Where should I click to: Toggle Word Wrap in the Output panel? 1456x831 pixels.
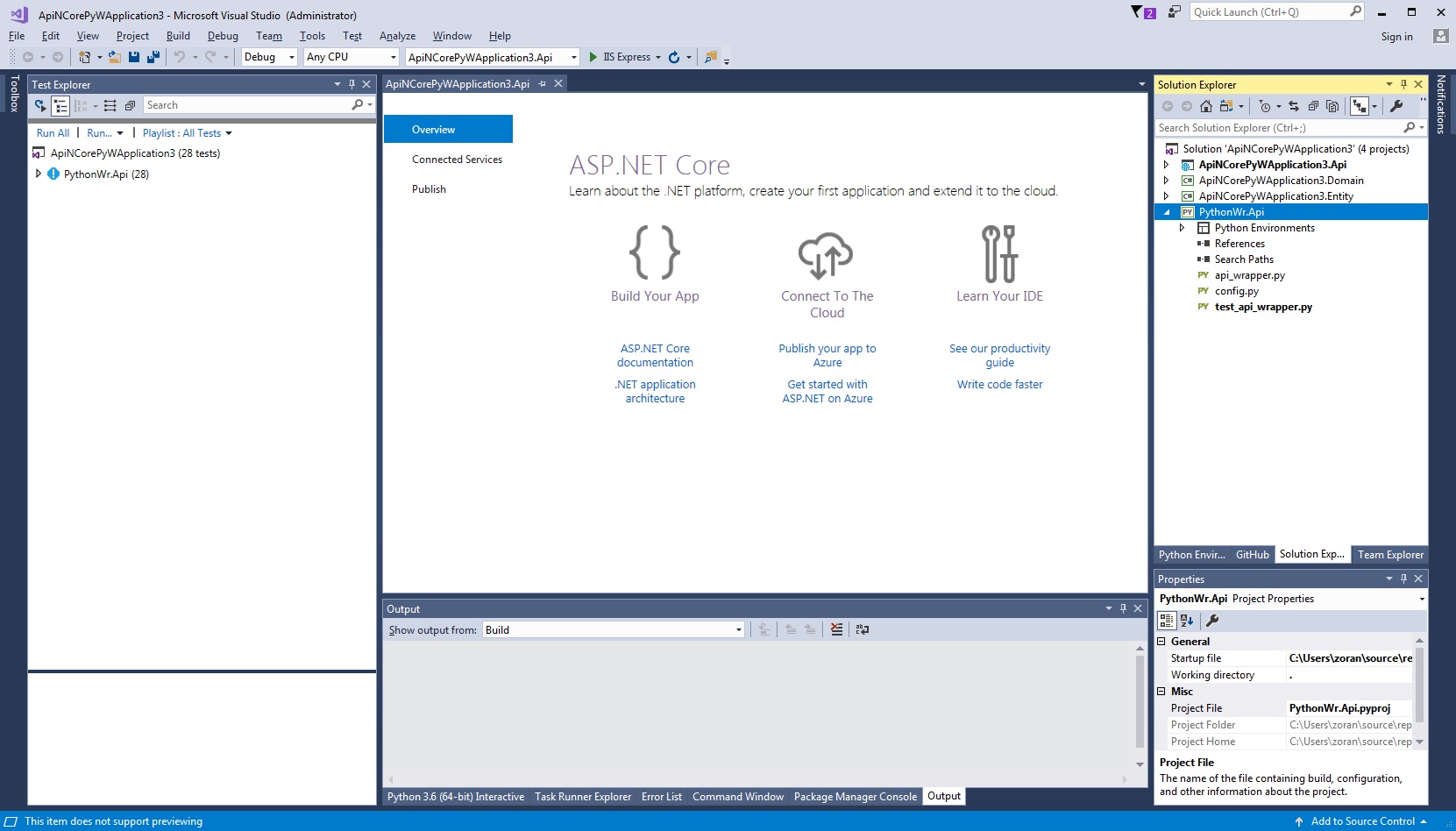pyautogui.click(x=863, y=629)
